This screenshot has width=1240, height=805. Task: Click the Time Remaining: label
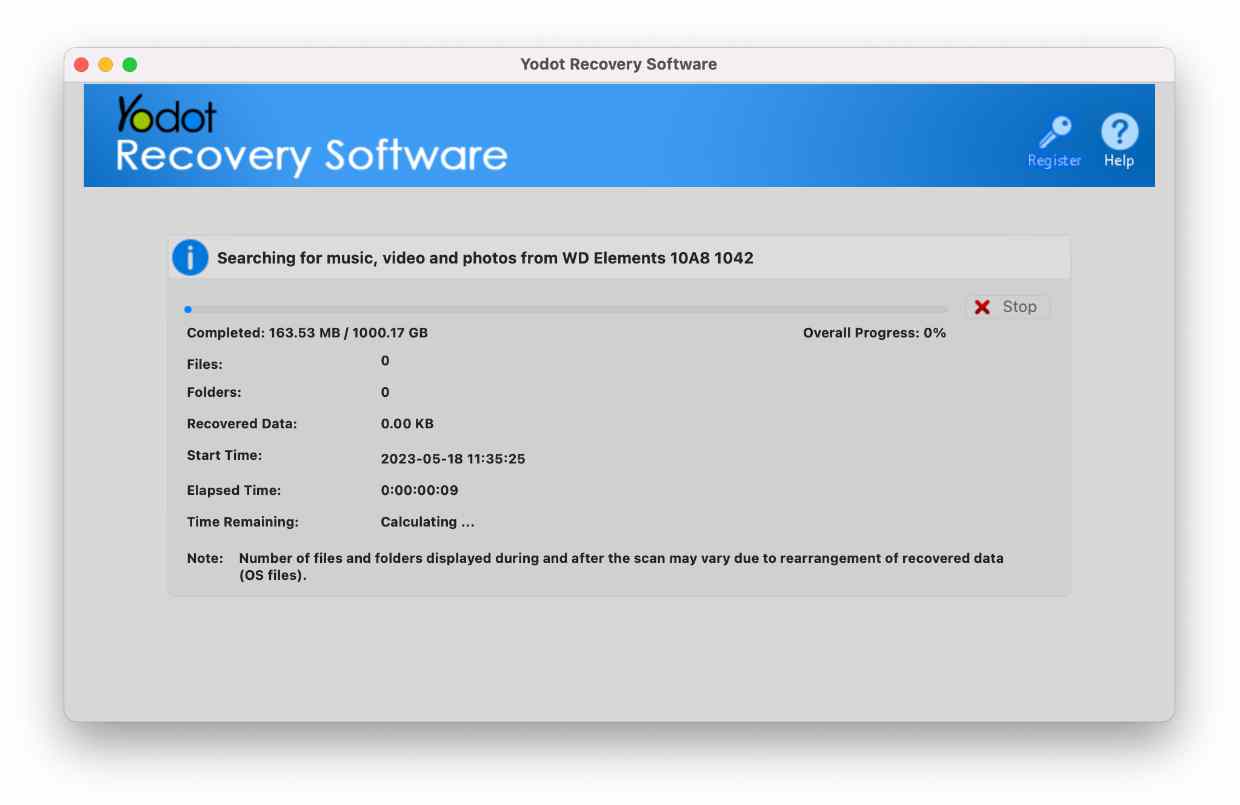pos(243,522)
